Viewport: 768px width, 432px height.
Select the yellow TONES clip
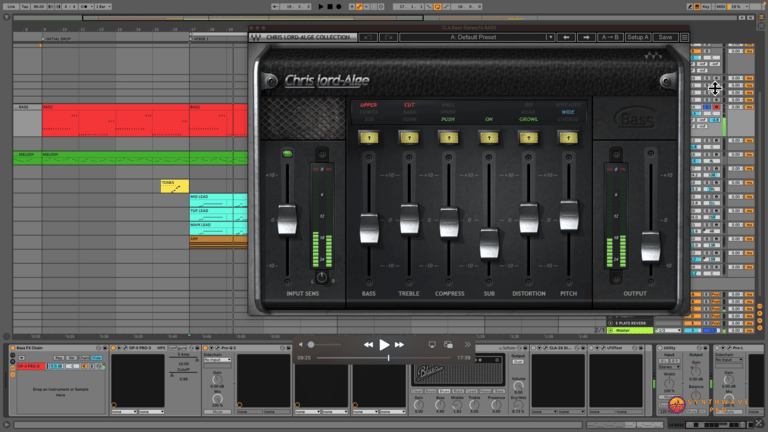click(x=174, y=186)
